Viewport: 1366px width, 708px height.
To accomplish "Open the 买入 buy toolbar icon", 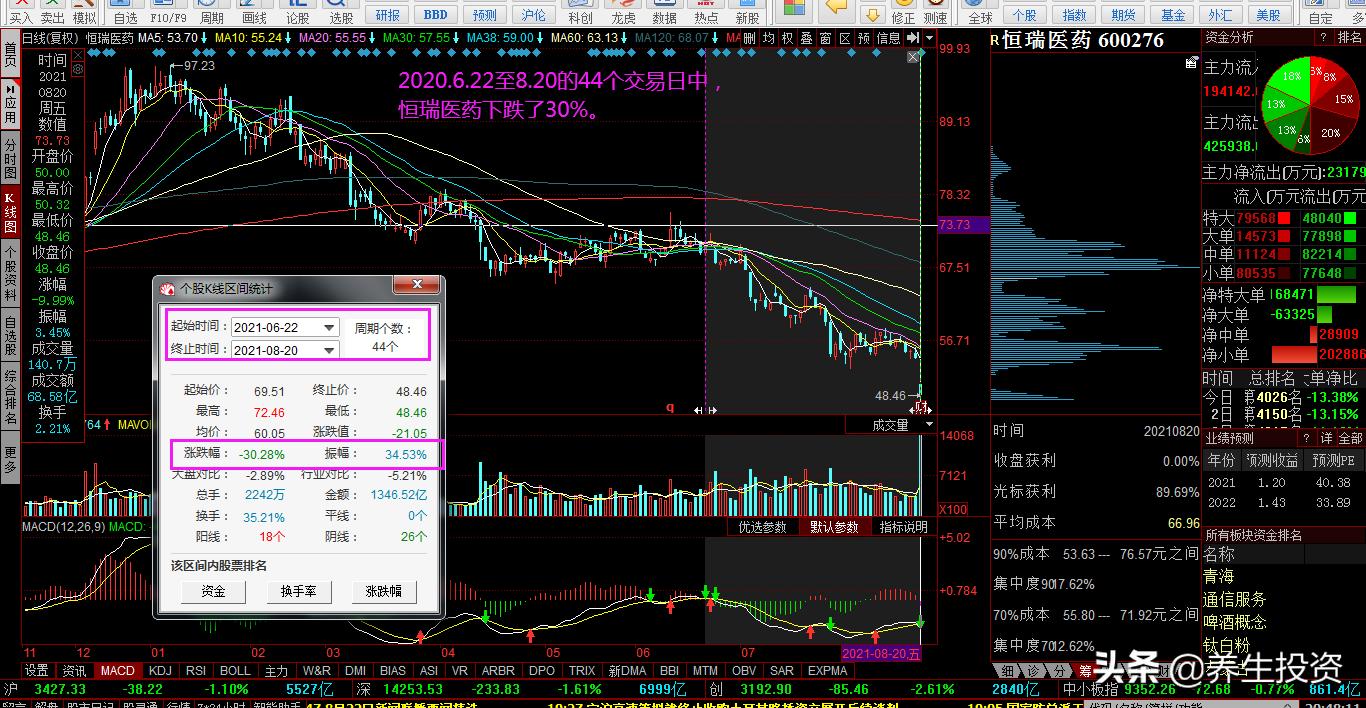I will (x=20, y=12).
